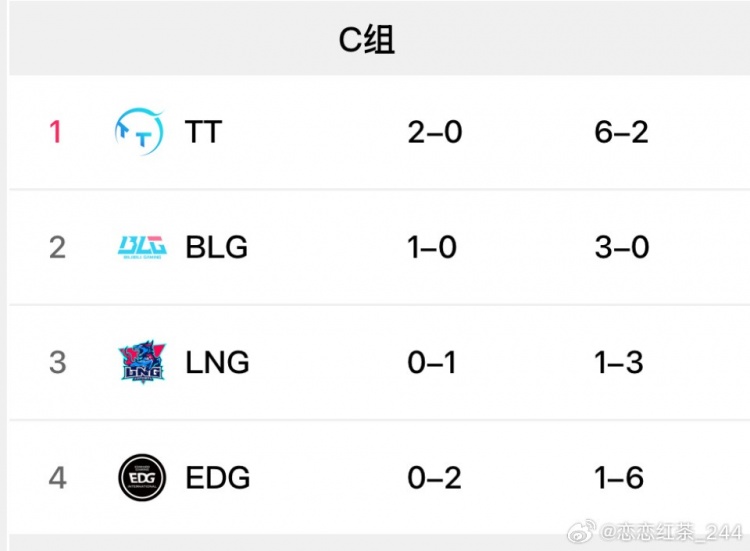Image resolution: width=750 pixels, height=551 pixels.
Task: Click the EDG team logo
Action: point(141,477)
